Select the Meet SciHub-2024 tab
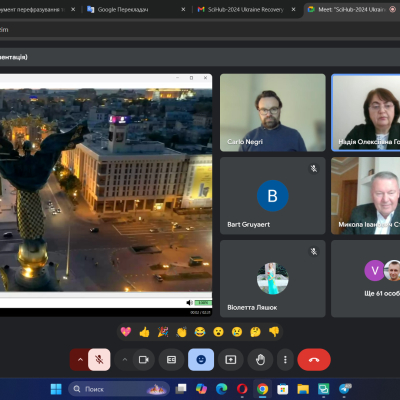The image size is (400, 400). coord(352,10)
